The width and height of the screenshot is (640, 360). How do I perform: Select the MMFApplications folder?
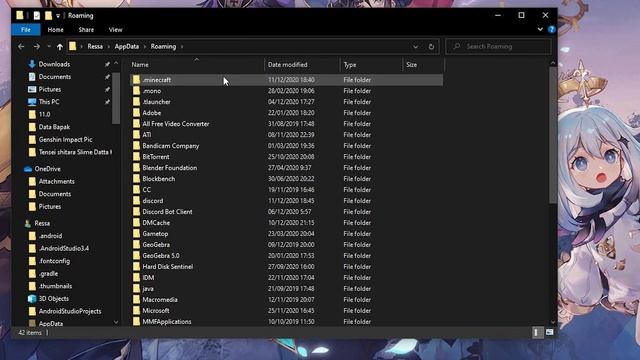pyautogui.click(x=286, y=322)
